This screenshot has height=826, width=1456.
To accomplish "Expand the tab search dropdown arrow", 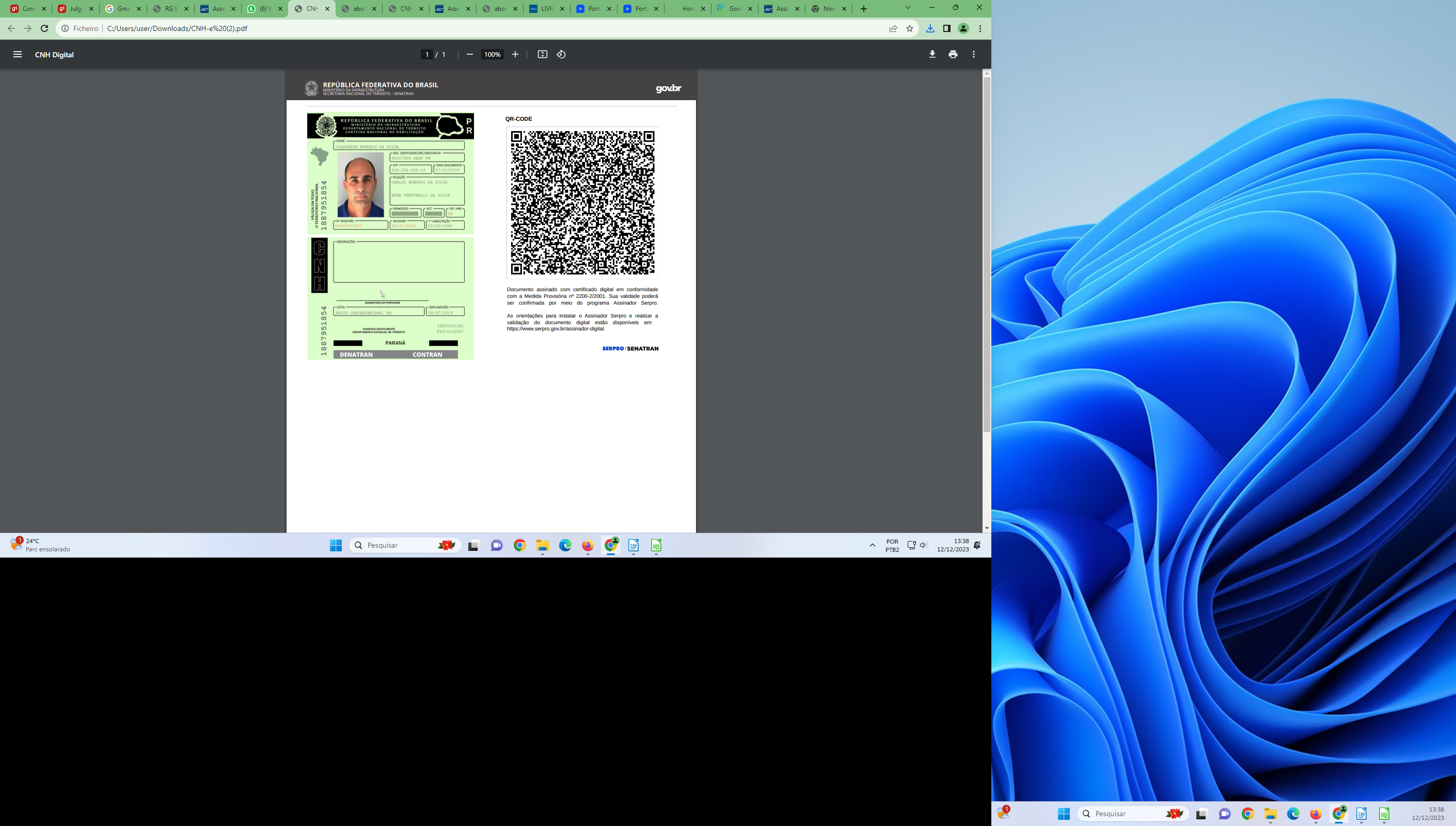I will 908,8.
